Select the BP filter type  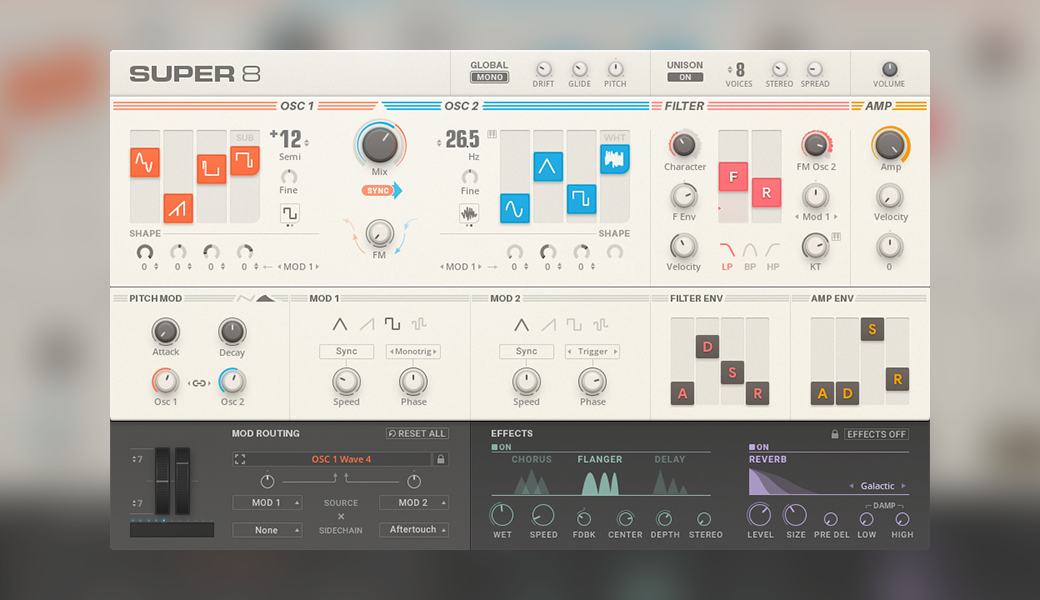750,257
